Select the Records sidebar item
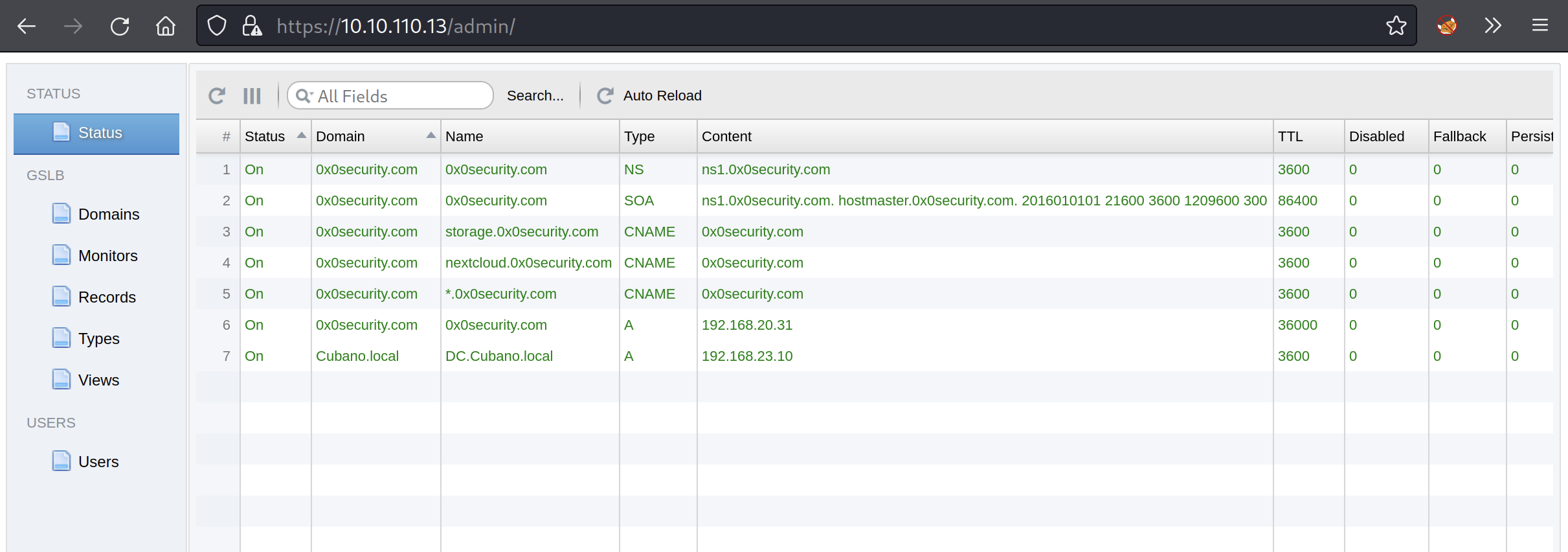The height and width of the screenshot is (552, 1568). (x=107, y=297)
